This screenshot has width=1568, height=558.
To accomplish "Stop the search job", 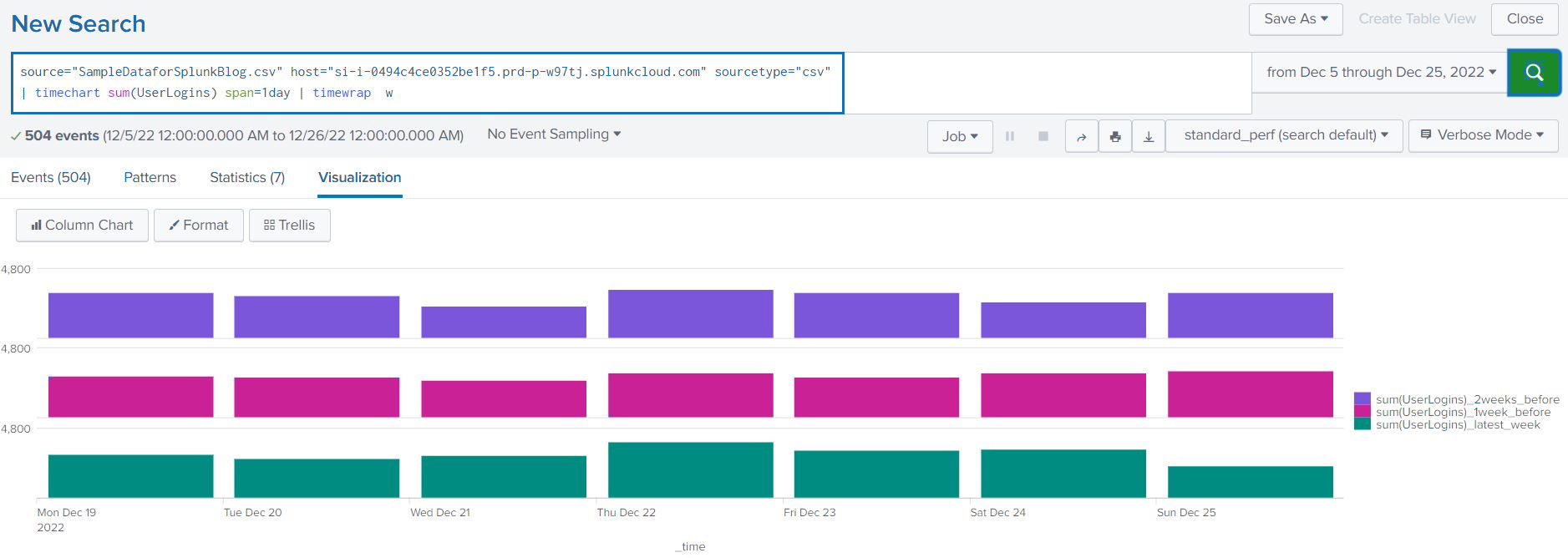I will [x=1043, y=136].
